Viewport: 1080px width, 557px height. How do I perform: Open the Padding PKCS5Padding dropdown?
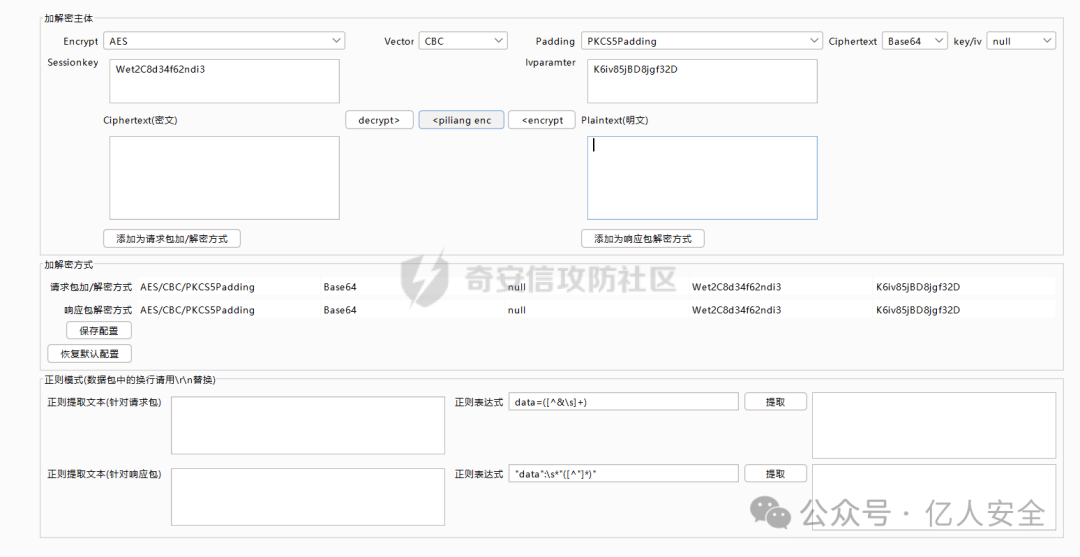(x=701, y=41)
